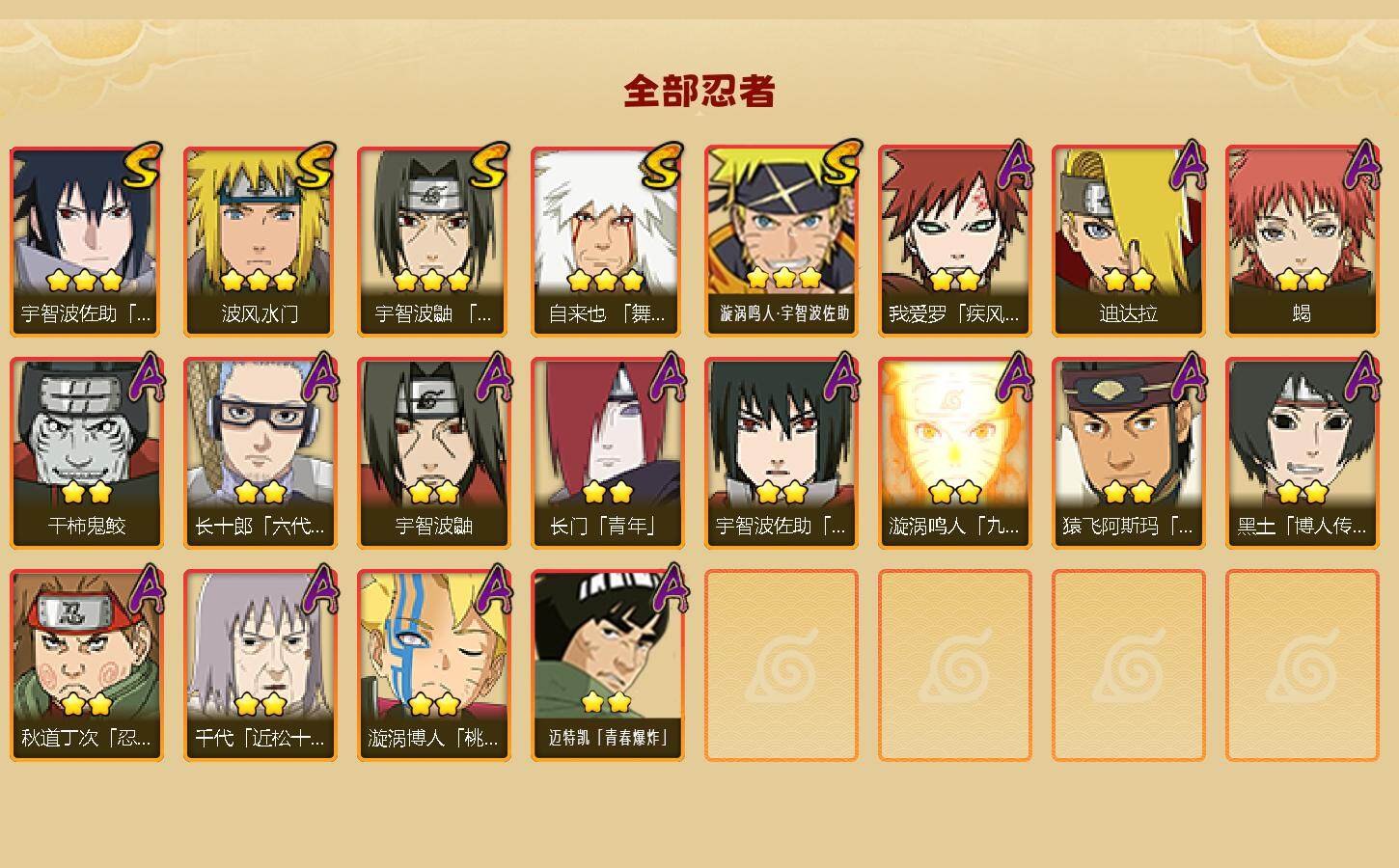
Task: Open the 千代「近松十…」 card
Action: tap(260, 665)
